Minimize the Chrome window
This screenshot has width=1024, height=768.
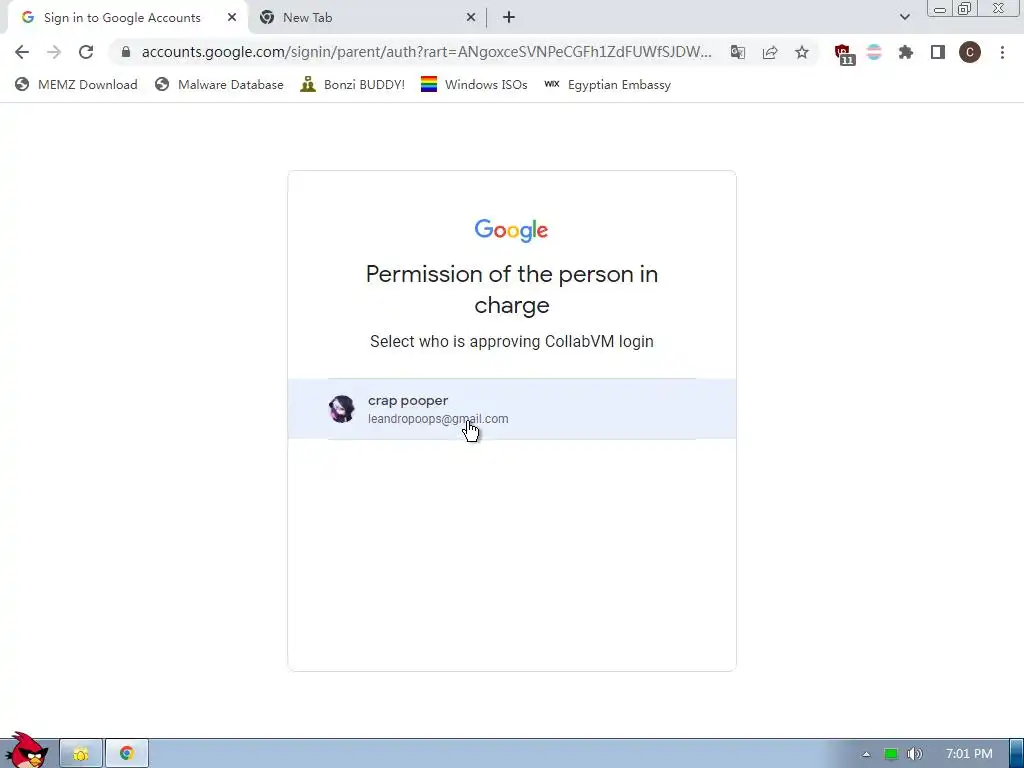[940, 9]
